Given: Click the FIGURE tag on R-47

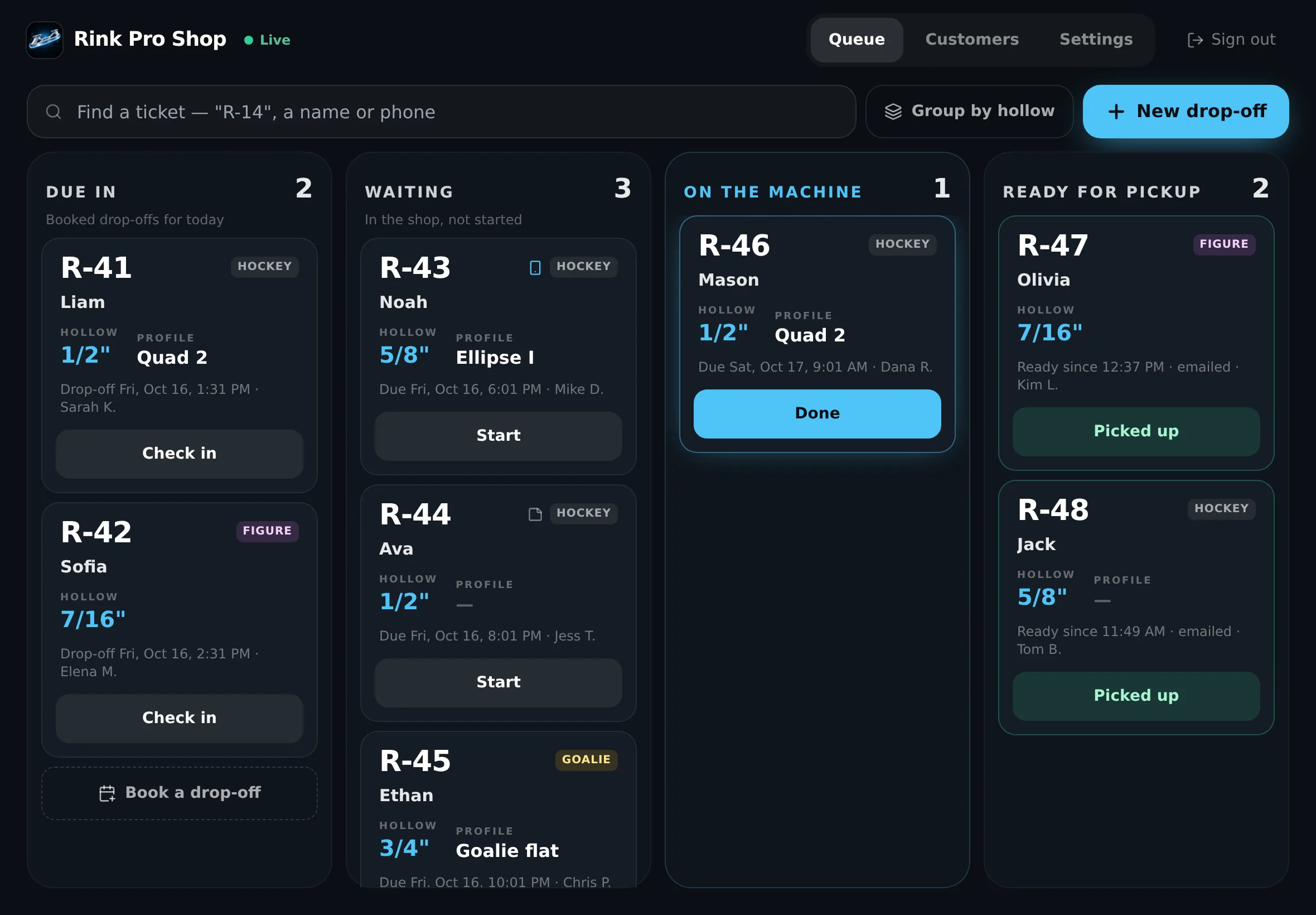Looking at the screenshot, I should (1224, 244).
